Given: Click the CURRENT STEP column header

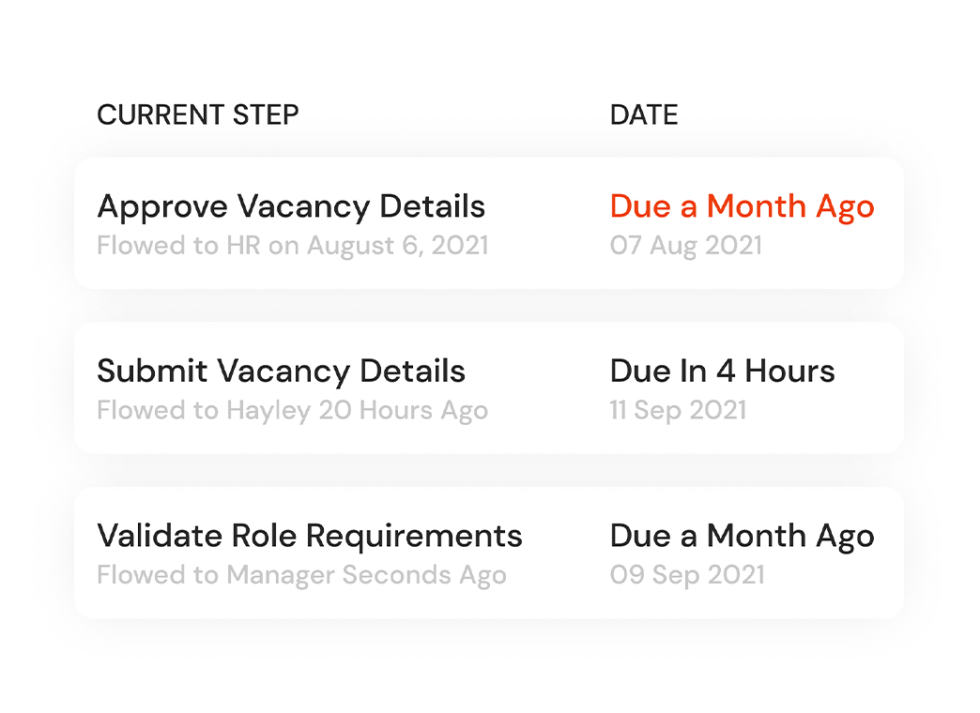Looking at the screenshot, I should click(x=197, y=114).
